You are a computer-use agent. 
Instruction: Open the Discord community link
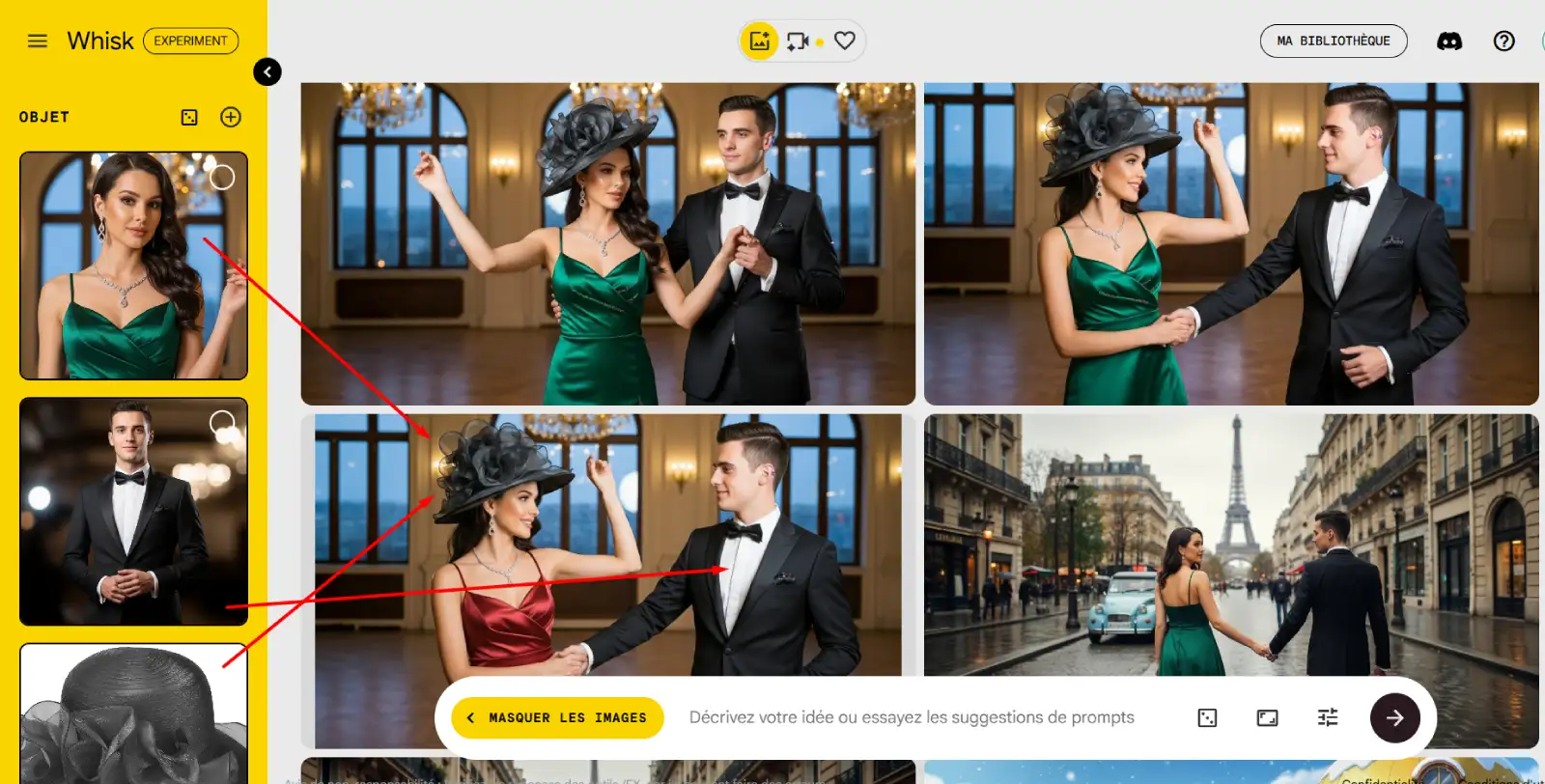coord(1449,41)
